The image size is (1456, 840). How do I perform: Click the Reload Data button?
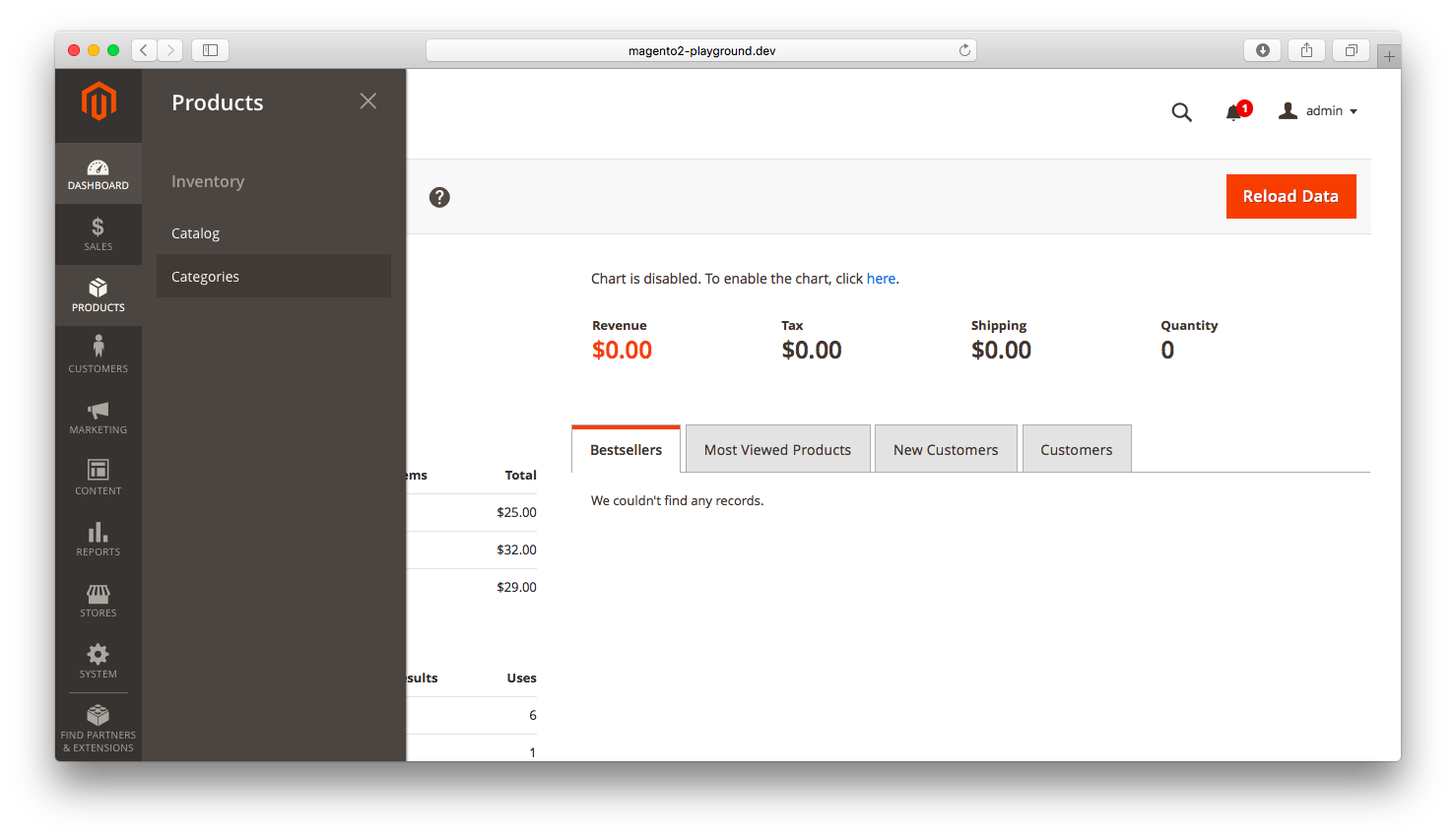pyautogui.click(x=1291, y=196)
